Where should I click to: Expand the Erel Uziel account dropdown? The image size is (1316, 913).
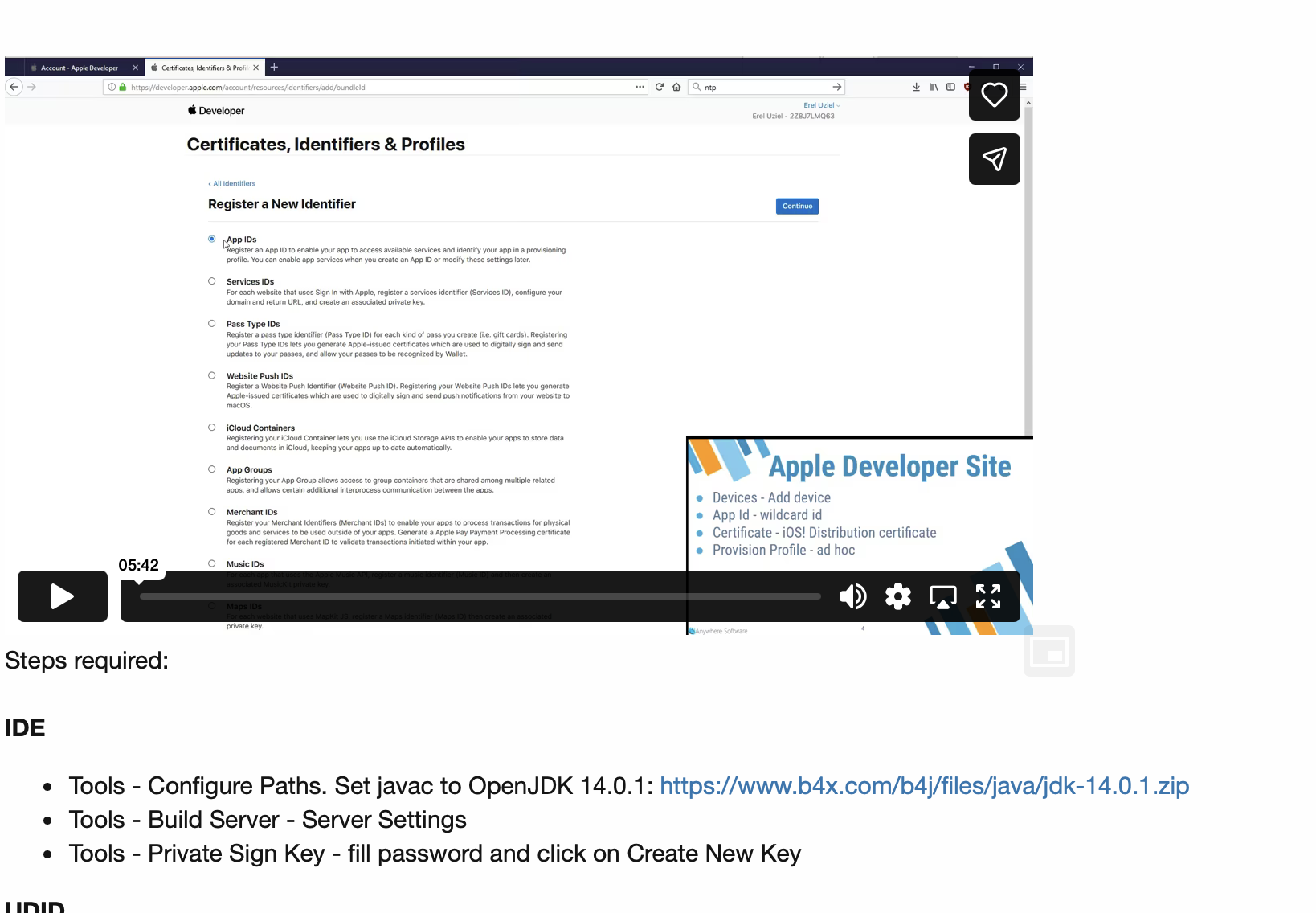pyautogui.click(x=822, y=105)
